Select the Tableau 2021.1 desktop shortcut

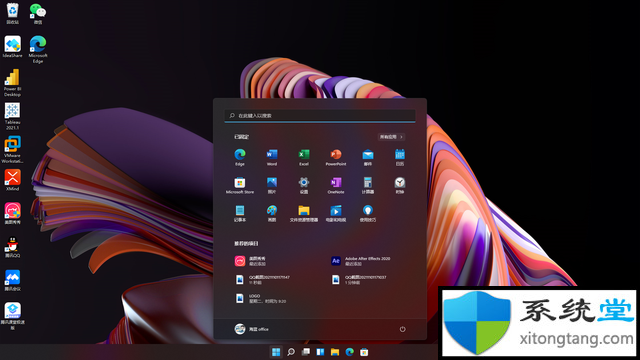(12, 116)
